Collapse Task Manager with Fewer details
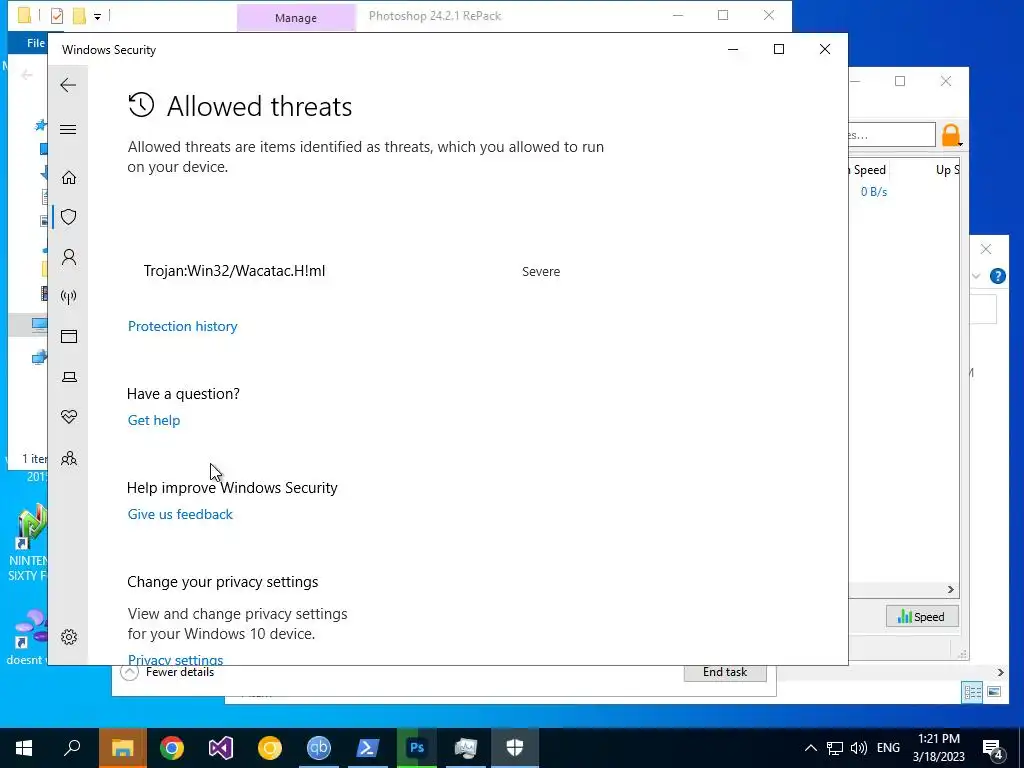Viewport: 1024px width, 768px height. coord(168,673)
